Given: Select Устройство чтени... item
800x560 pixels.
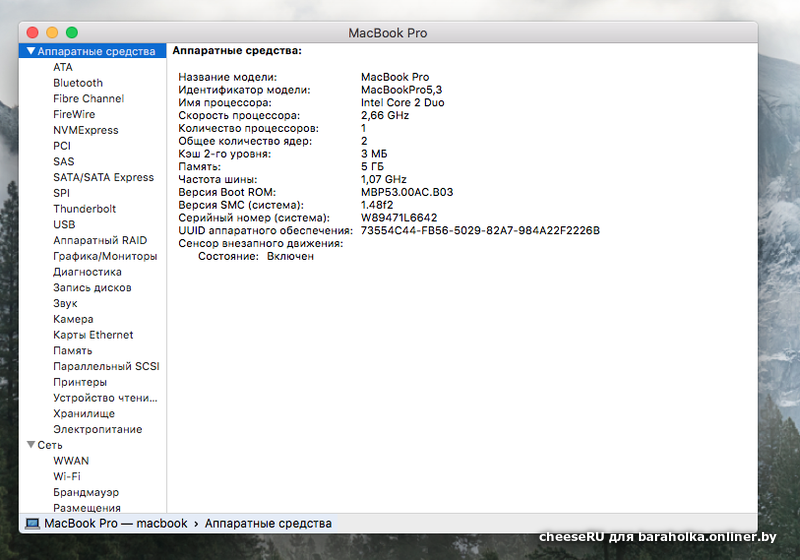Looking at the screenshot, I should 105,398.
